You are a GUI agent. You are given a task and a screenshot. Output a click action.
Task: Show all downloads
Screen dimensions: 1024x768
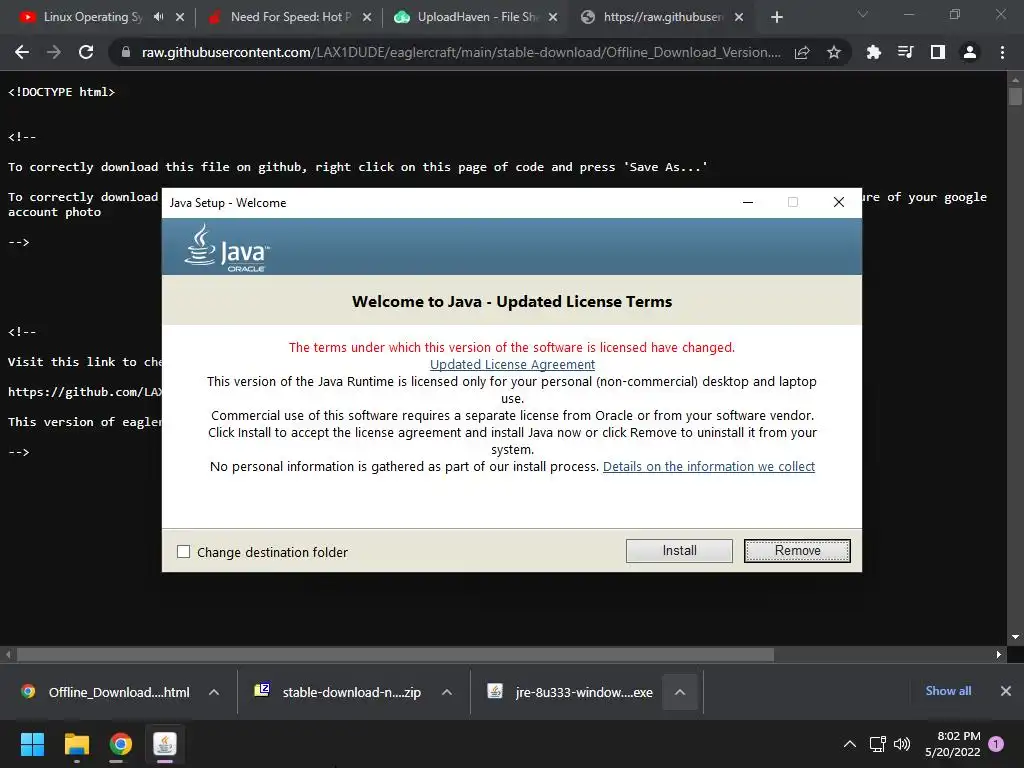click(x=948, y=691)
